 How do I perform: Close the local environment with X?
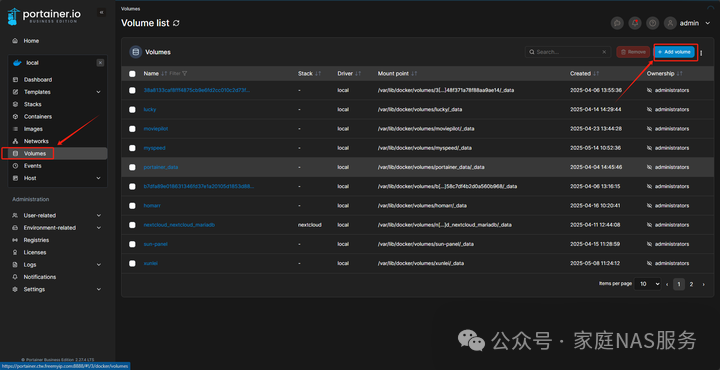(x=100, y=63)
